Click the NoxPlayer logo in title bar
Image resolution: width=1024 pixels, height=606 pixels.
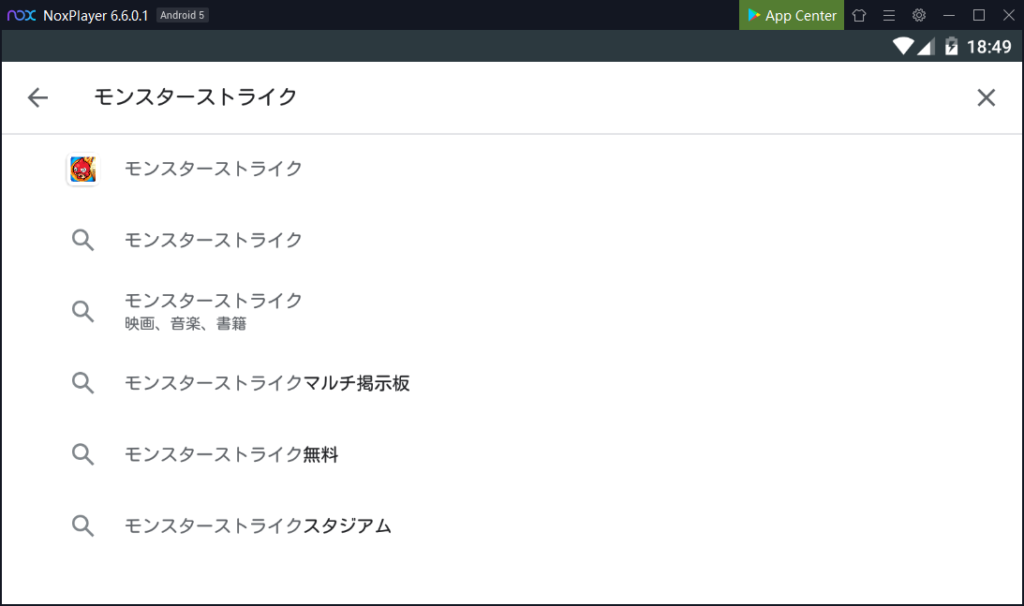coord(21,15)
